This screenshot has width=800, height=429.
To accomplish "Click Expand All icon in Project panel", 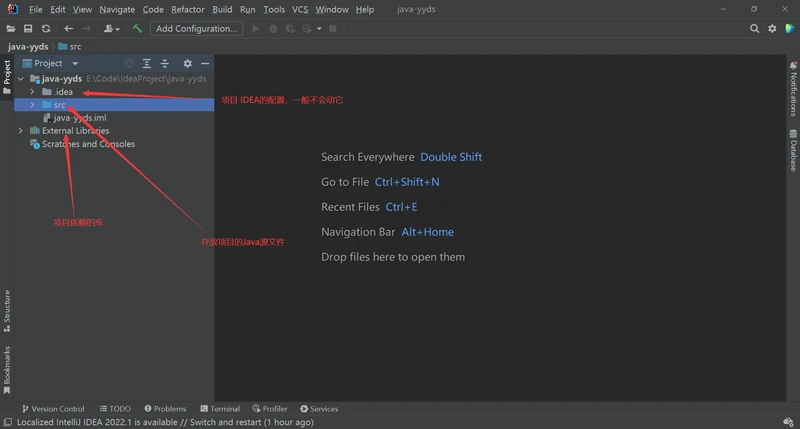I will 147,63.
